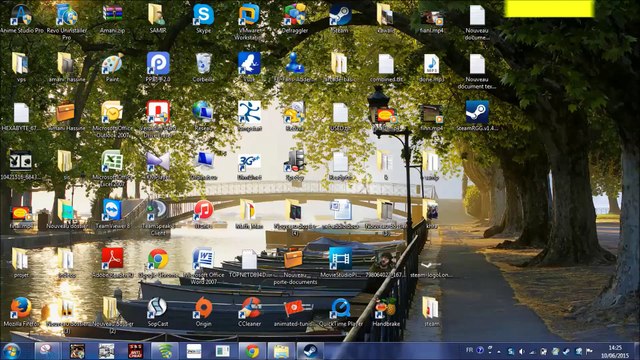Select the Amani.zip archive icon

(112, 18)
